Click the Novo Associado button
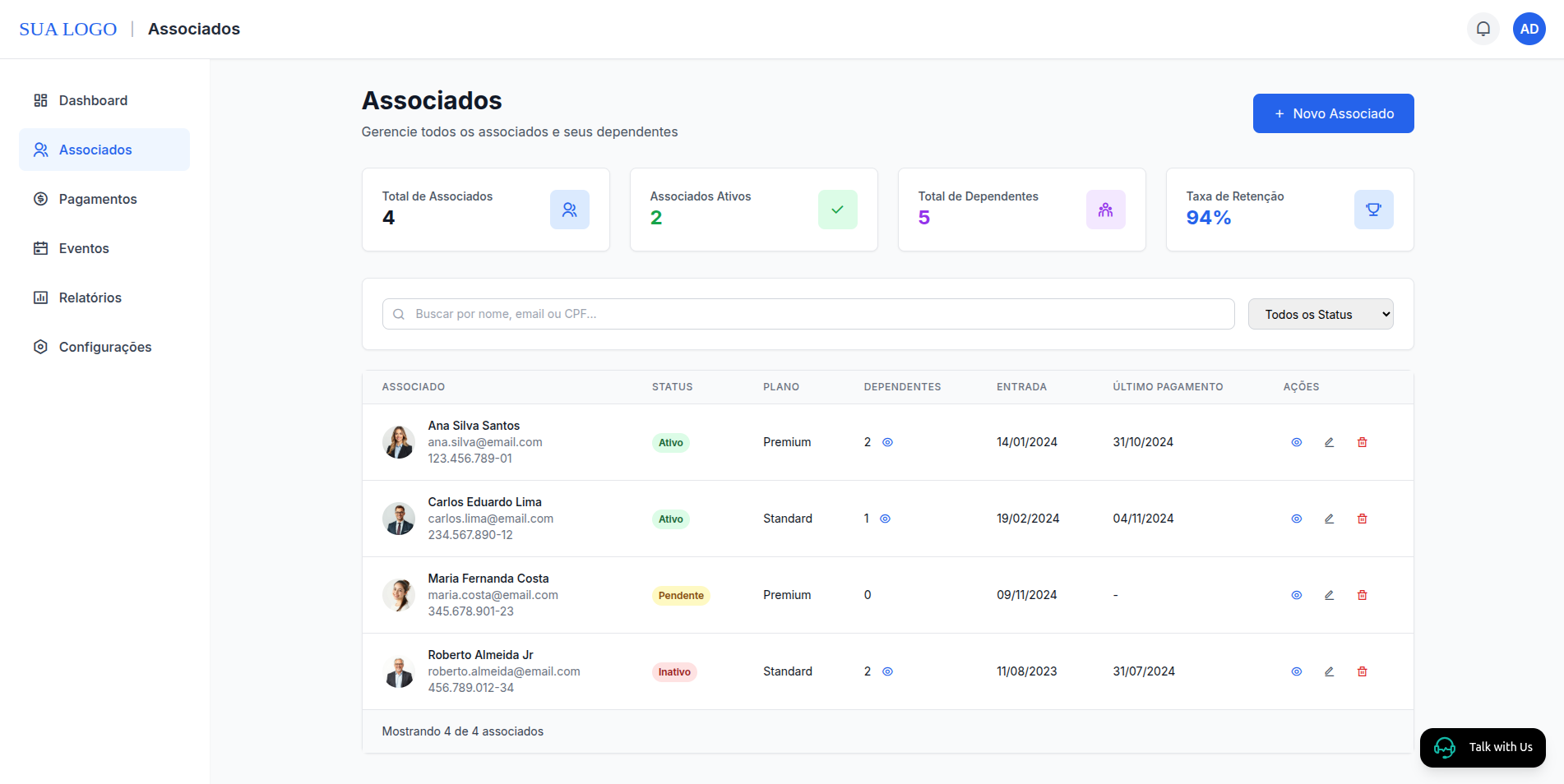This screenshot has height=784, width=1564. [x=1333, y=113]
